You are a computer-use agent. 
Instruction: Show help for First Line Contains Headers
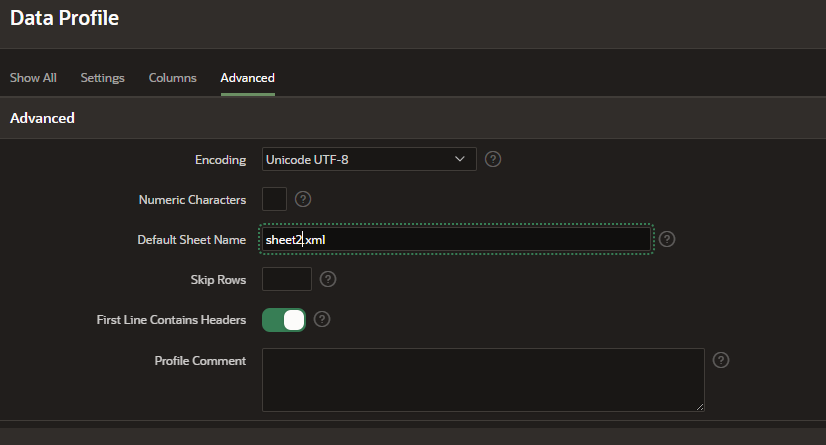click(322, 319)
